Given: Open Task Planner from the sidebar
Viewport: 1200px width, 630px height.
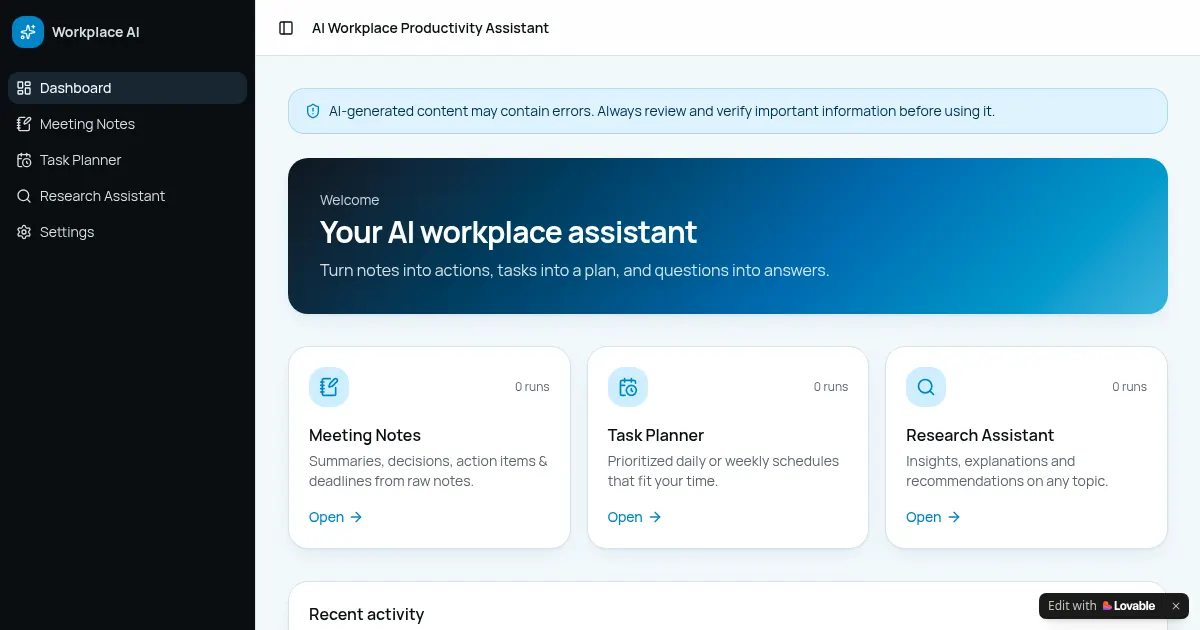Looking at the screenshot, I should pos(127,160).
